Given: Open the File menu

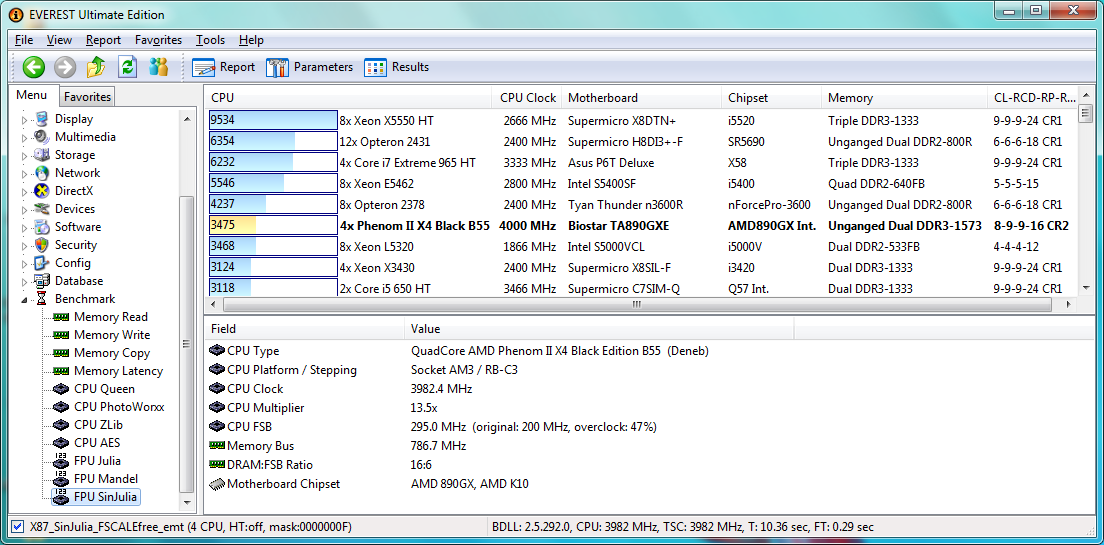Looking at the screenshot, I should [x=23, y=40].
